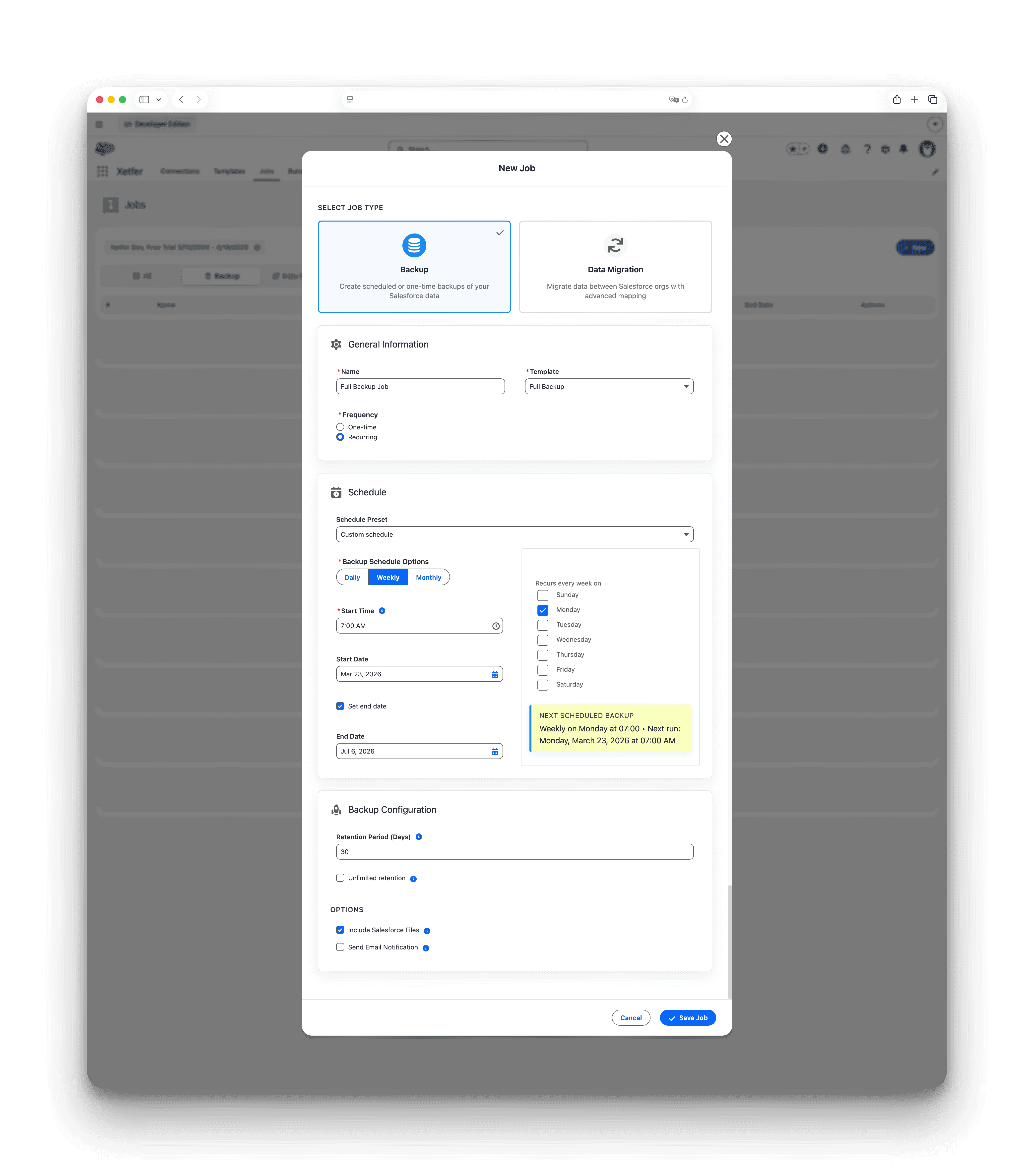Image resolution: width=1034 pixels, height=1176 pixels.
Task: Click the Safari share icon
Action: tap(897, 100)
